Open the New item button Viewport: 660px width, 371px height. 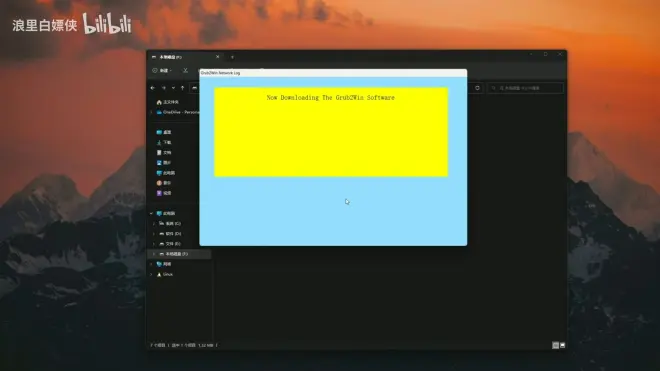point(162,70)
